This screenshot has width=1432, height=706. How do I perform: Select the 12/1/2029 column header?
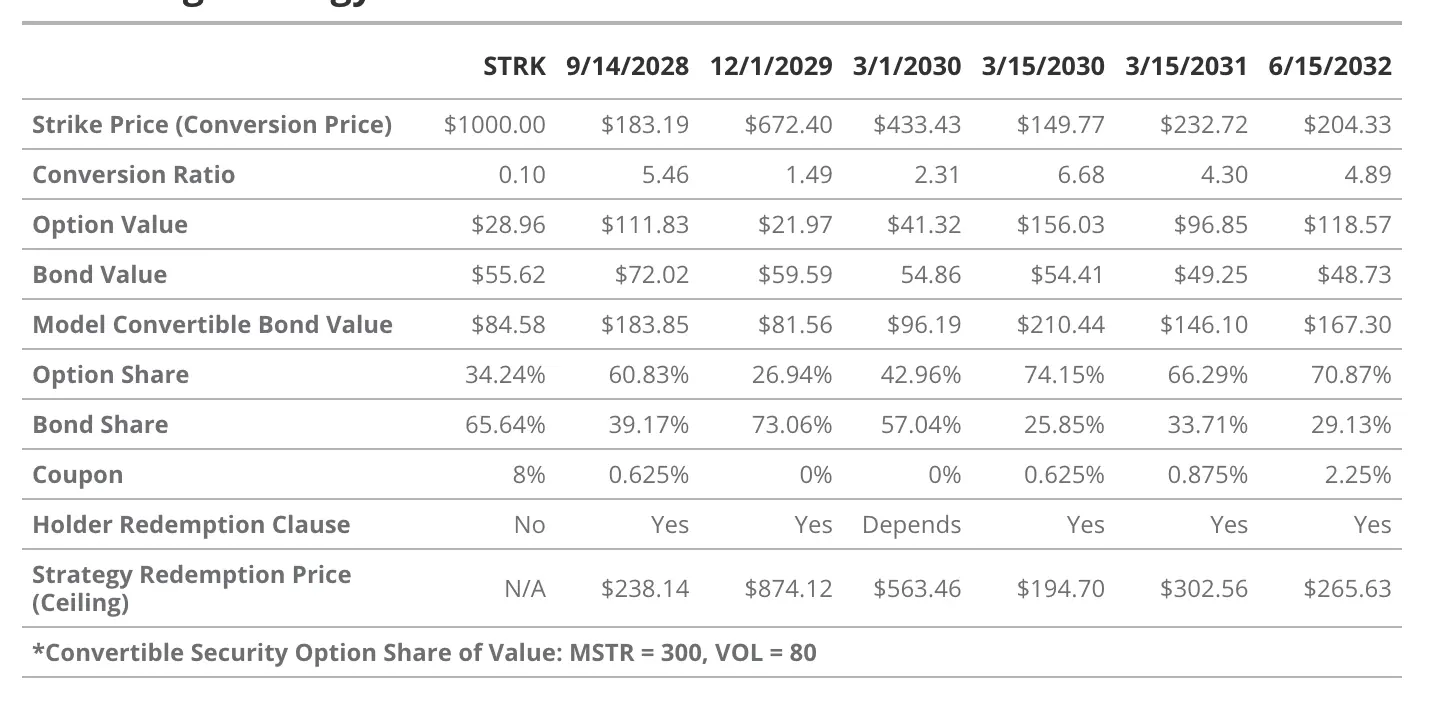tap(771, 67)
